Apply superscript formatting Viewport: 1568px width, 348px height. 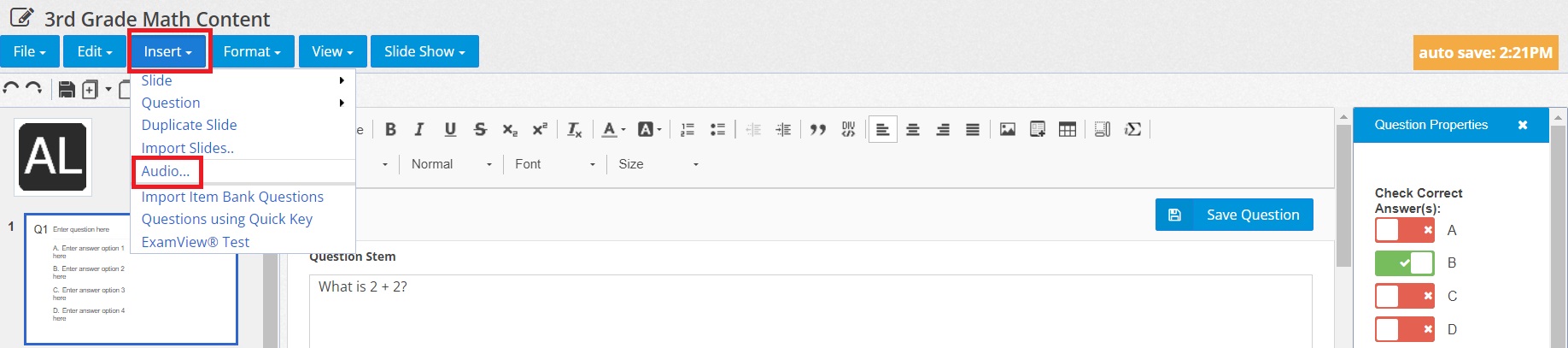(540, 129)
